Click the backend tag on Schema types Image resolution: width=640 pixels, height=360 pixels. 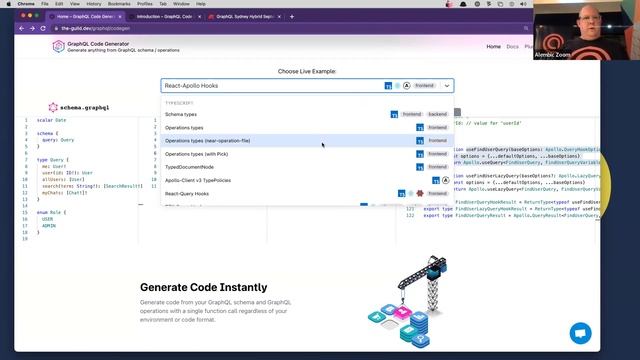[x=437, y=114]
